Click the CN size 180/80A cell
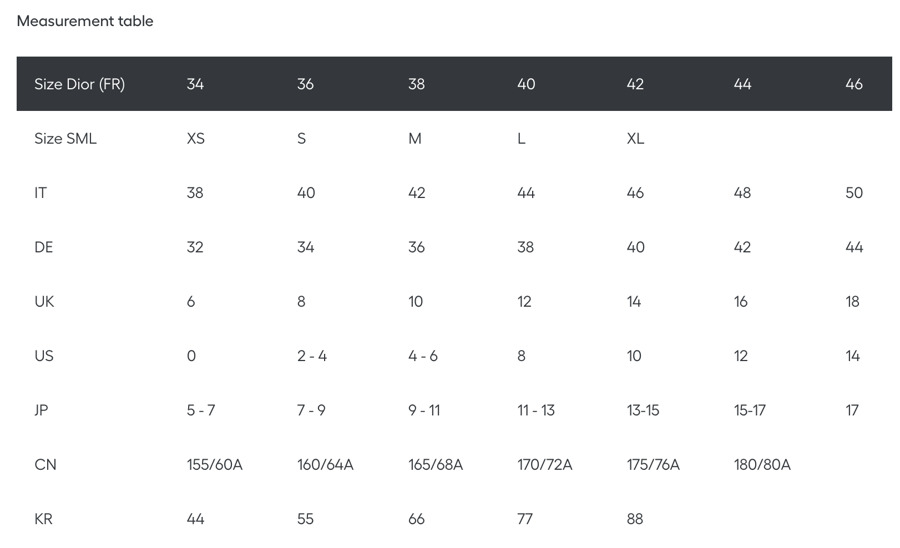 coord(762,465)
